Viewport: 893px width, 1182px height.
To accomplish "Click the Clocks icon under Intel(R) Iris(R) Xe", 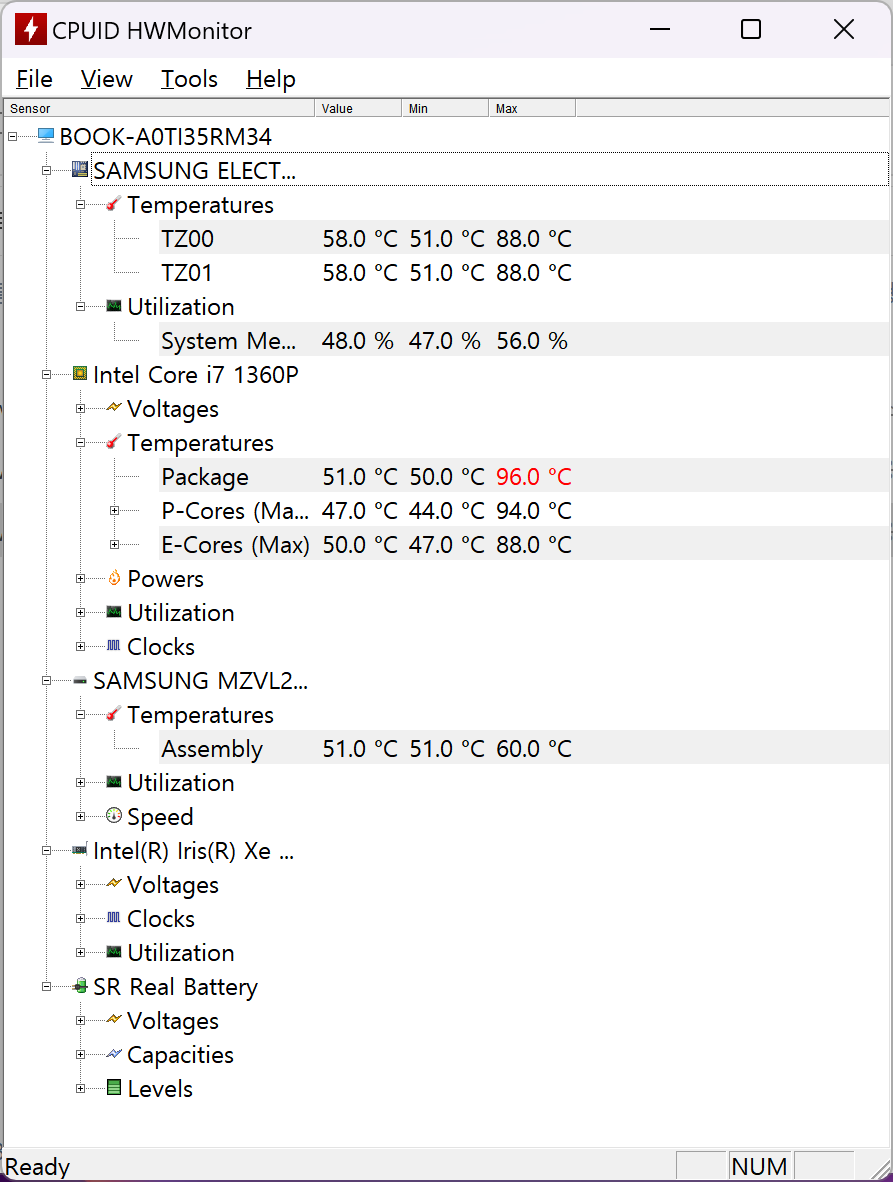I will pyautogui.click(x=114, y=918).
